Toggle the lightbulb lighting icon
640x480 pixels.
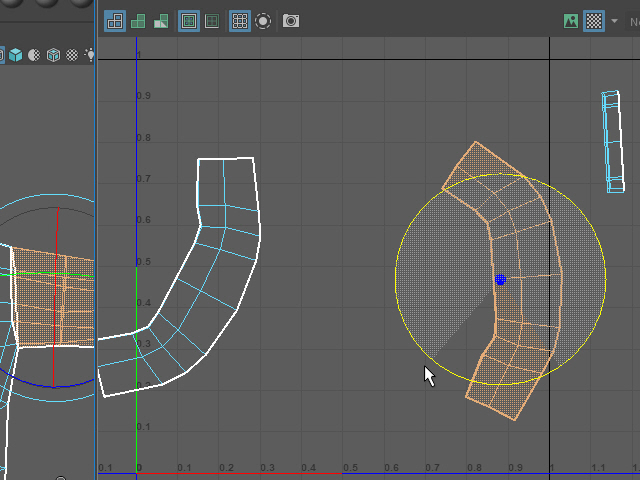(x=89, y=55)
